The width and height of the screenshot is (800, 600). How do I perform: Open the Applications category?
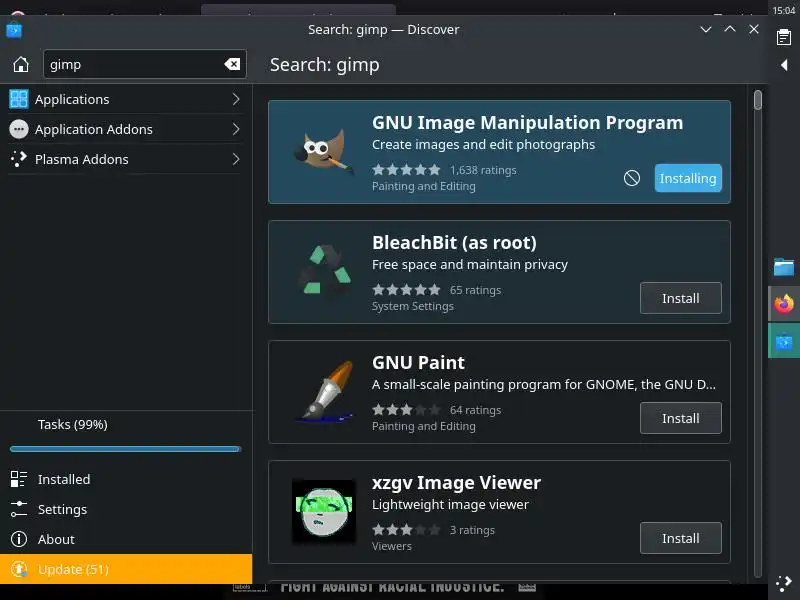[125, 99]
